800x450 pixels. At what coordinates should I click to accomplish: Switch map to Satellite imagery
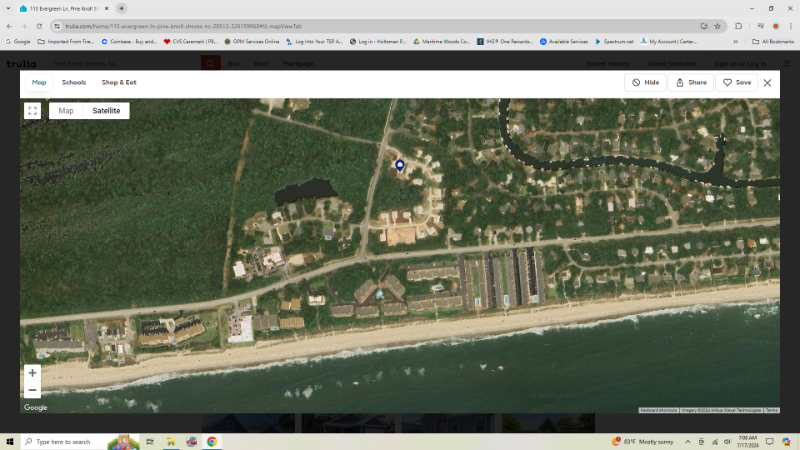point(106,111)
